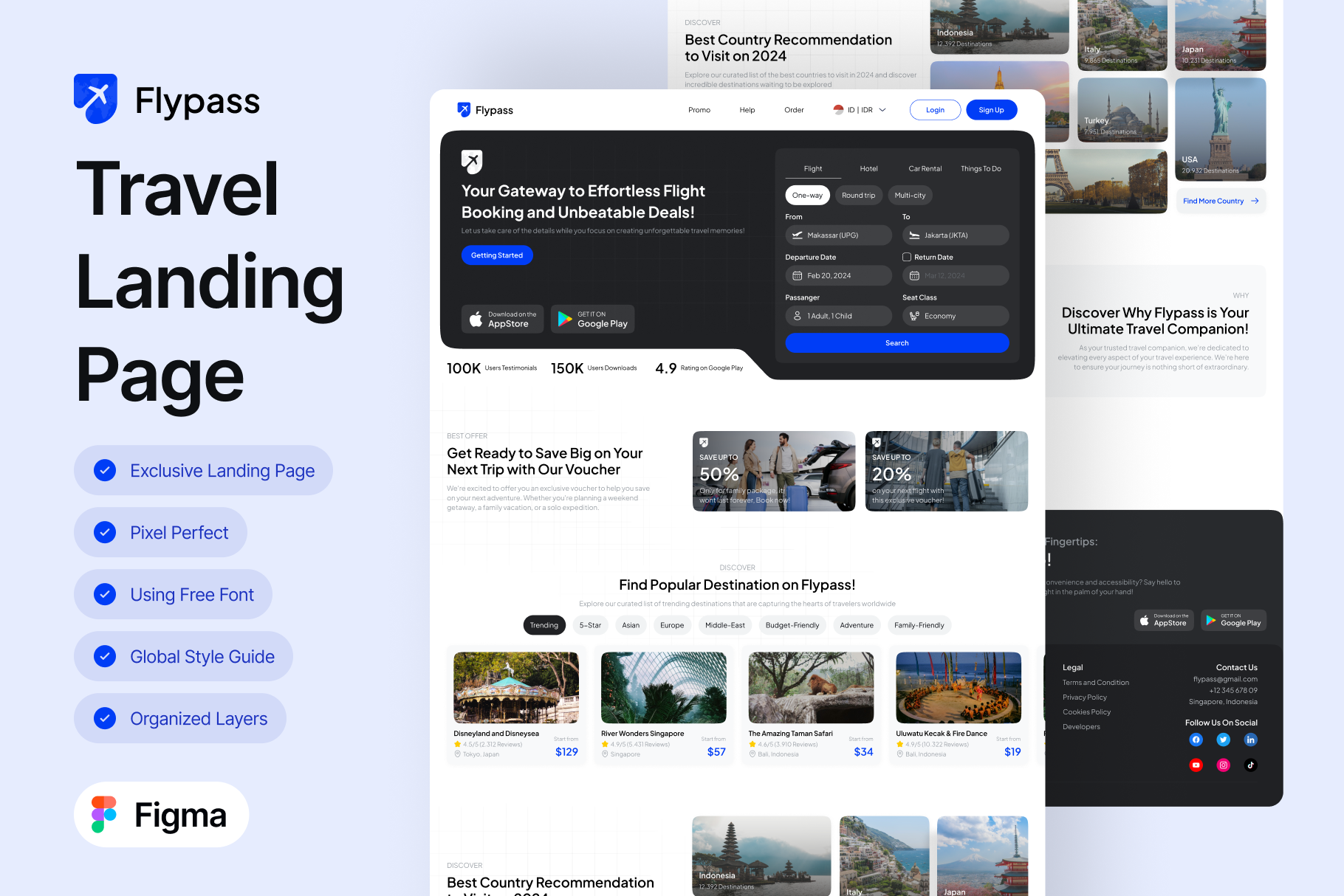
Task: Open the Twitter social icon
Action: [x=1223, y=740]
